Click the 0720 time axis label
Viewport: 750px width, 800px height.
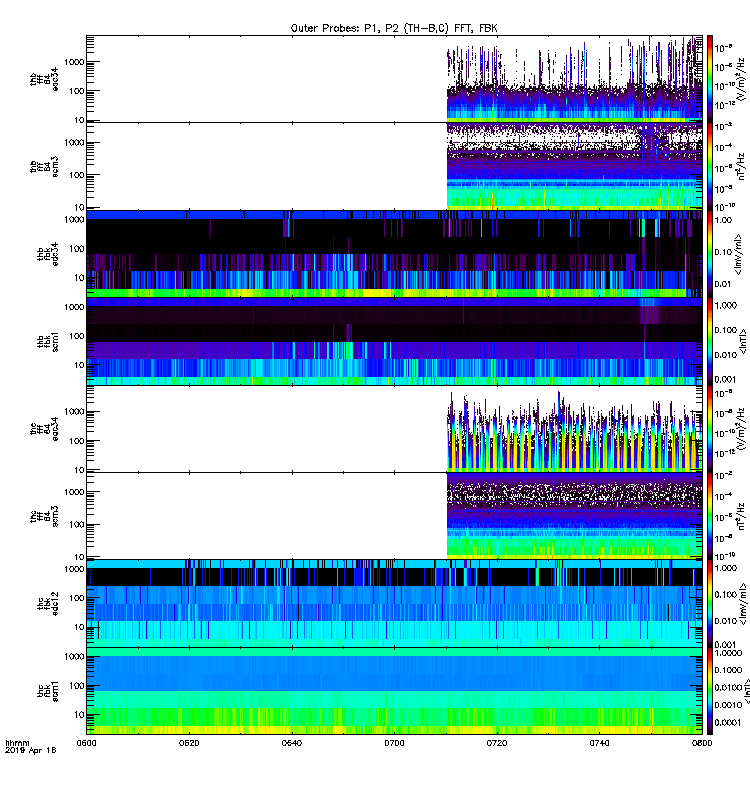[x=496, y=743]
